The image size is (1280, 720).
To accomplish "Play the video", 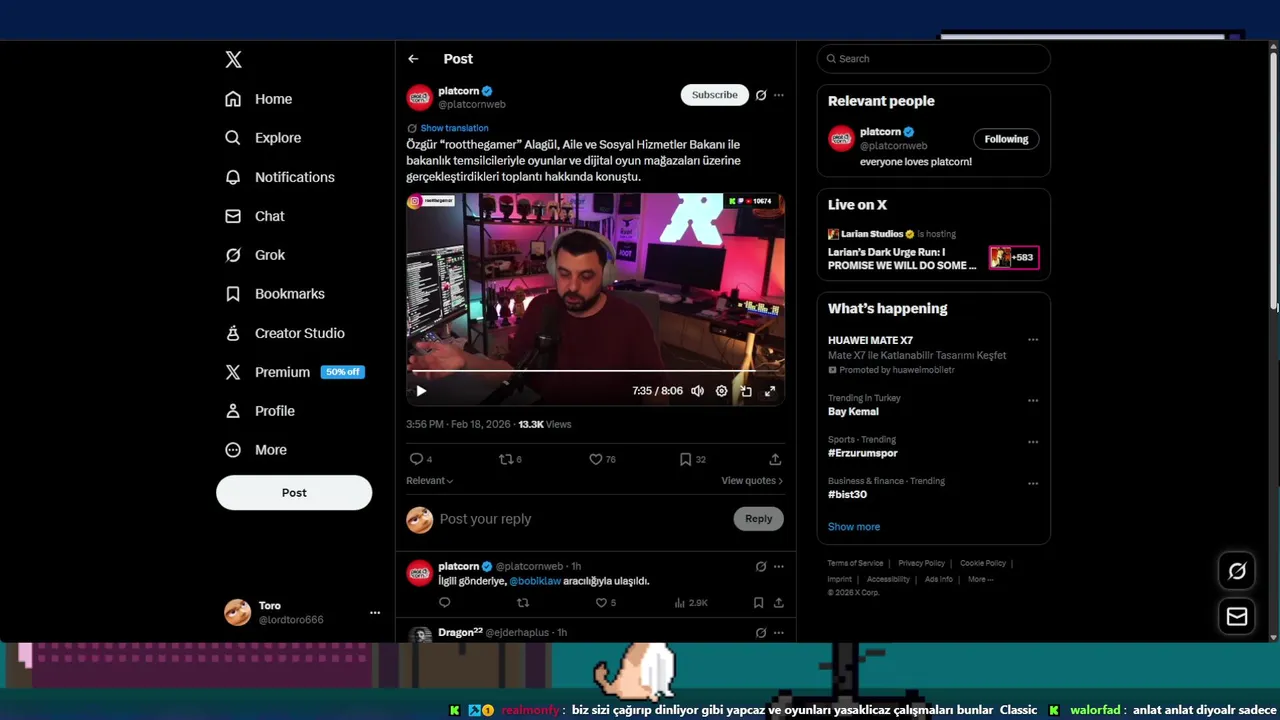I will (421, 391).
